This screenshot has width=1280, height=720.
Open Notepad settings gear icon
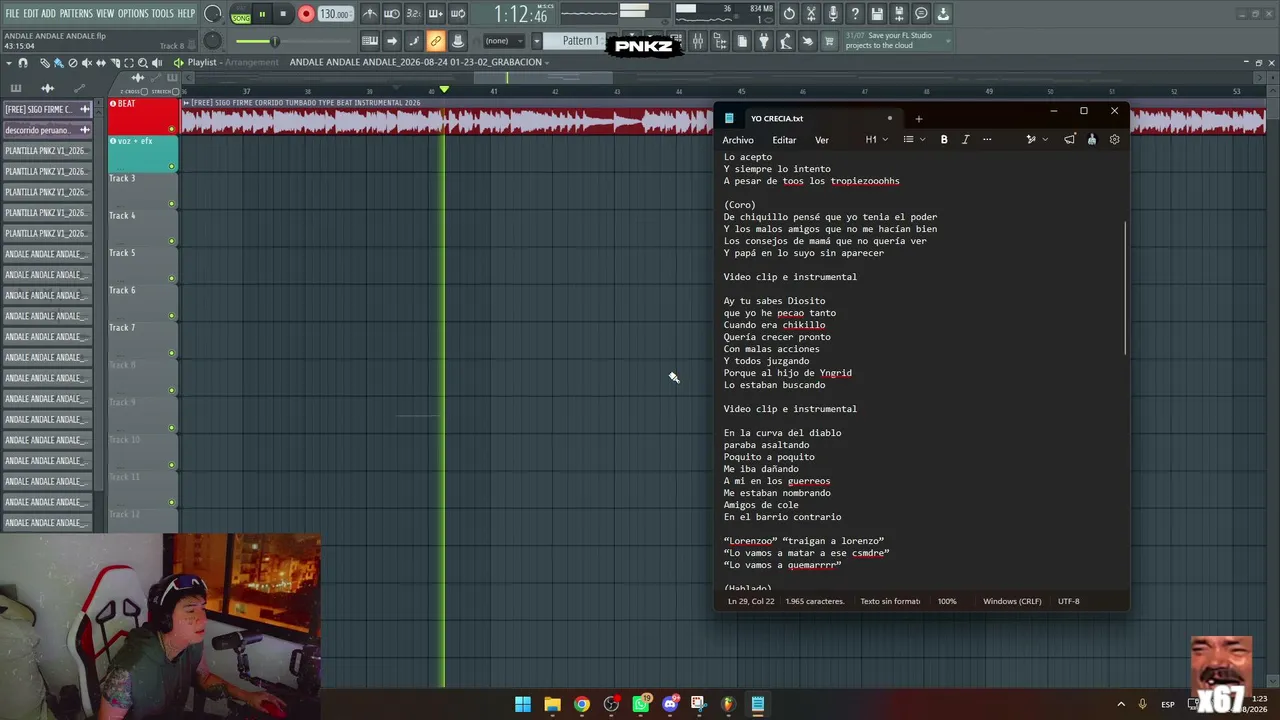[x=1115, y=140]
